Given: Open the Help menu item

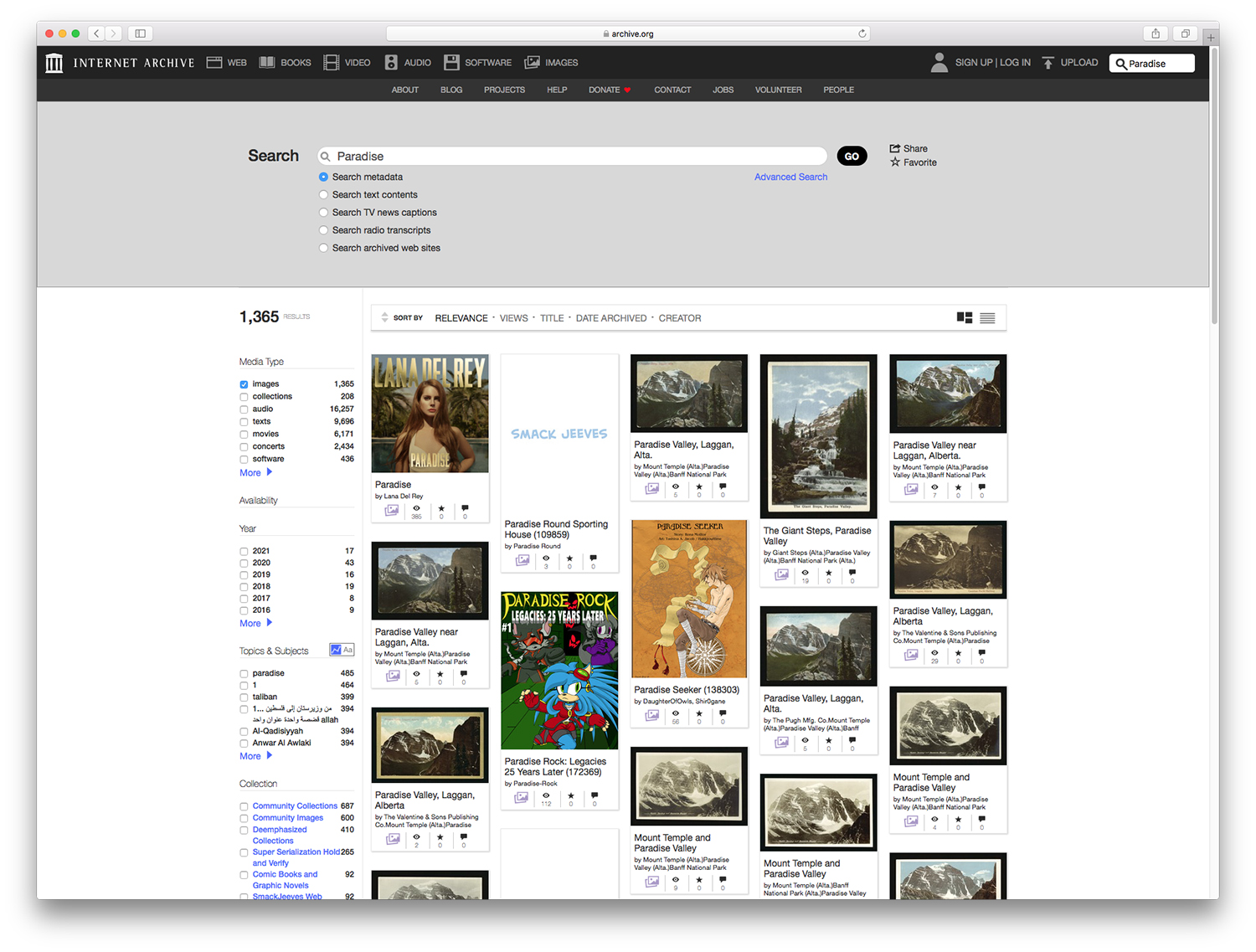Looking at the screenshot, I should point(557,90).
